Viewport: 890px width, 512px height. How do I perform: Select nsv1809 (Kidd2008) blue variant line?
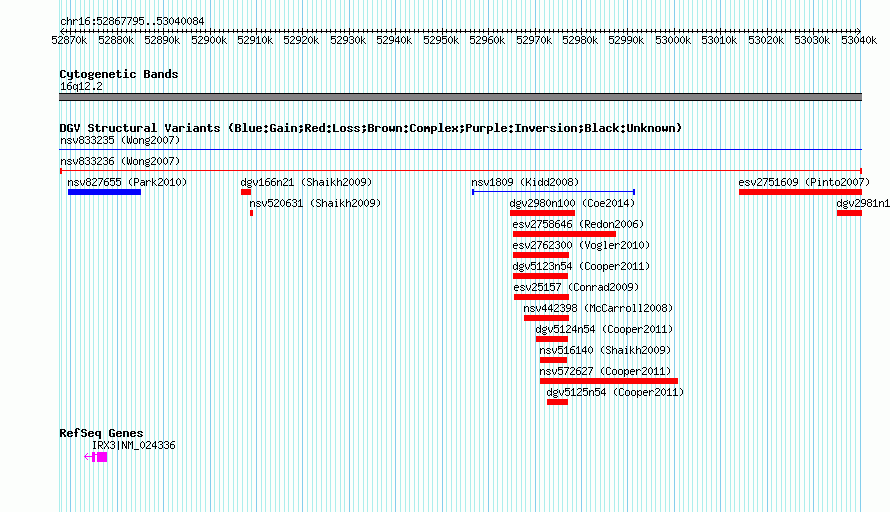553,192
